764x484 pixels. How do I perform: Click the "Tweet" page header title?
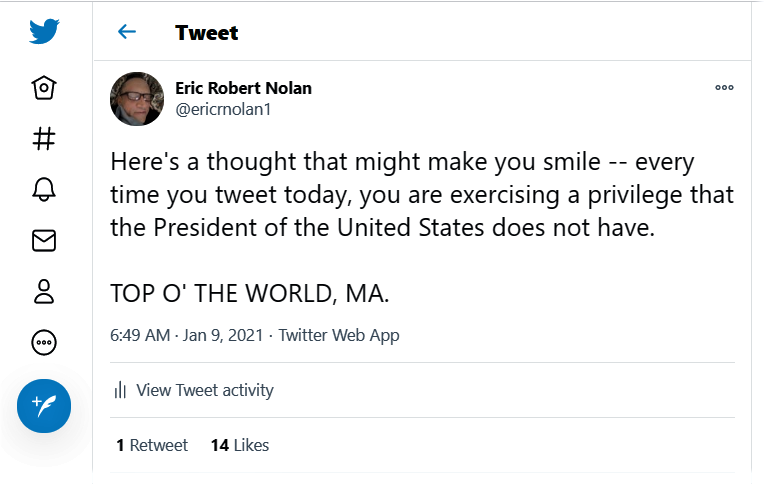click(206, 32)
